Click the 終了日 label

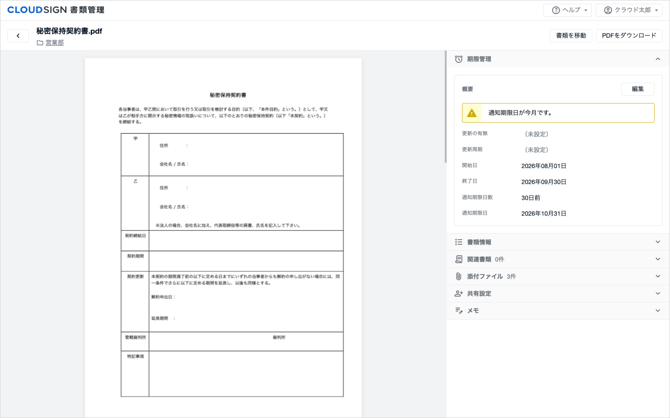pyautogui.click(x=470, y=181)
